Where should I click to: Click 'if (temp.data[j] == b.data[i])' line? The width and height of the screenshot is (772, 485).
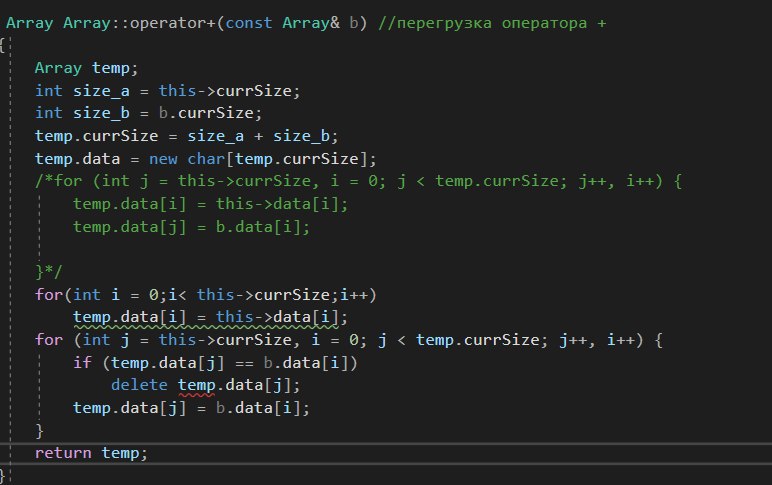coord(215,363)
